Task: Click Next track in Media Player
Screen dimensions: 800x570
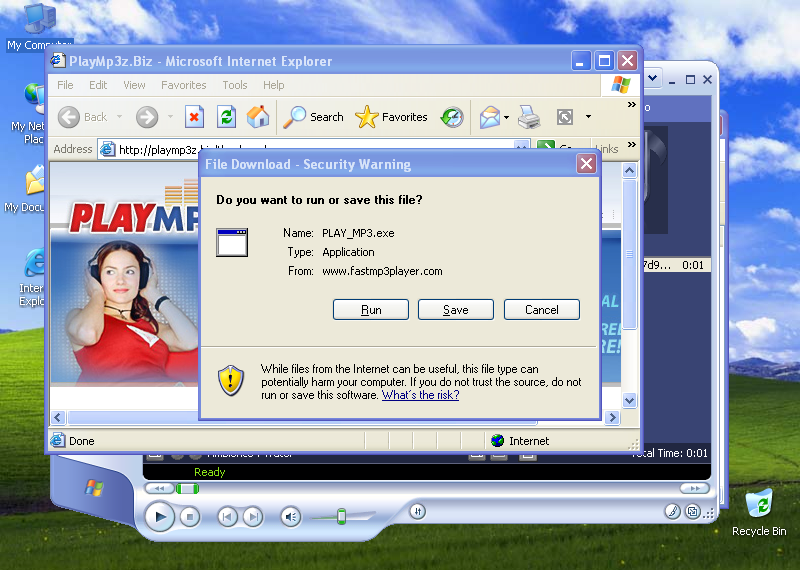Action: [x=253, y=517]
